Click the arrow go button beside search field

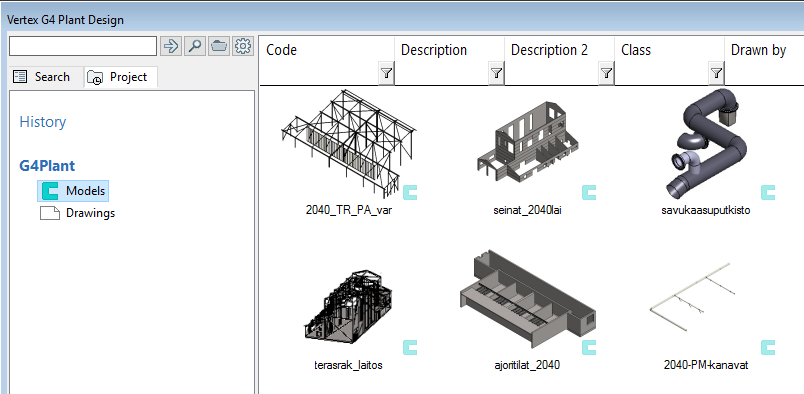(170, 46)
